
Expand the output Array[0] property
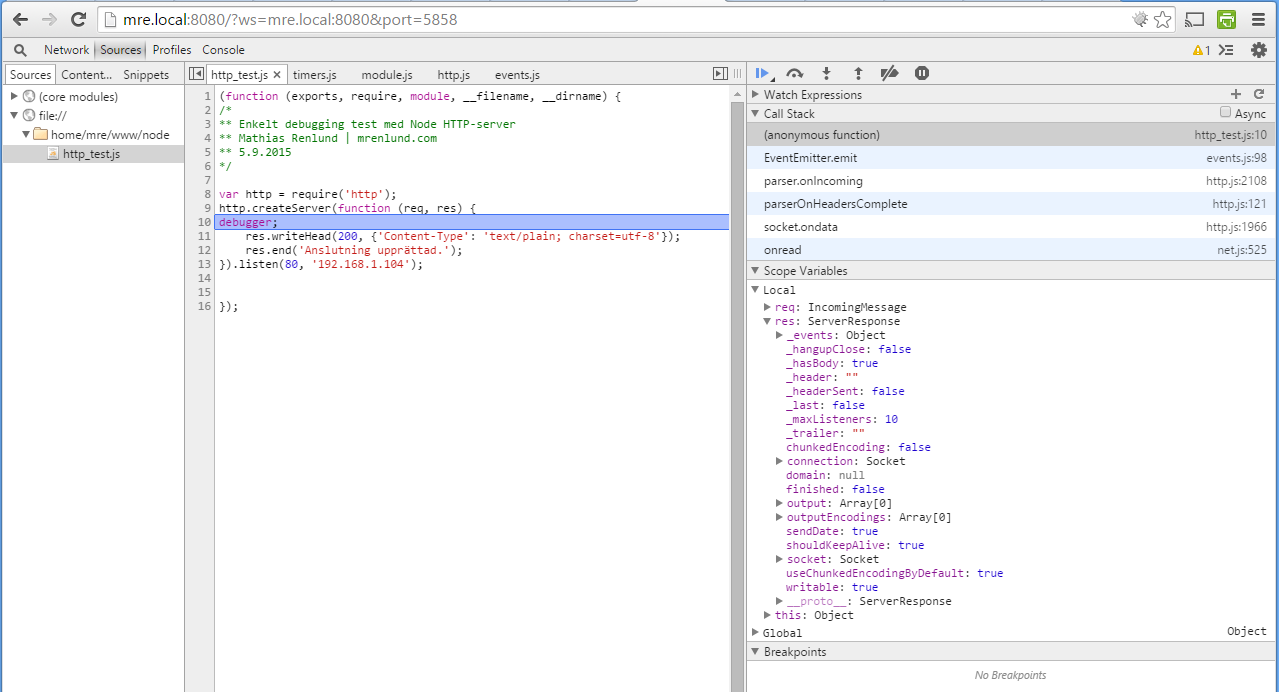[x=779, y=503]
